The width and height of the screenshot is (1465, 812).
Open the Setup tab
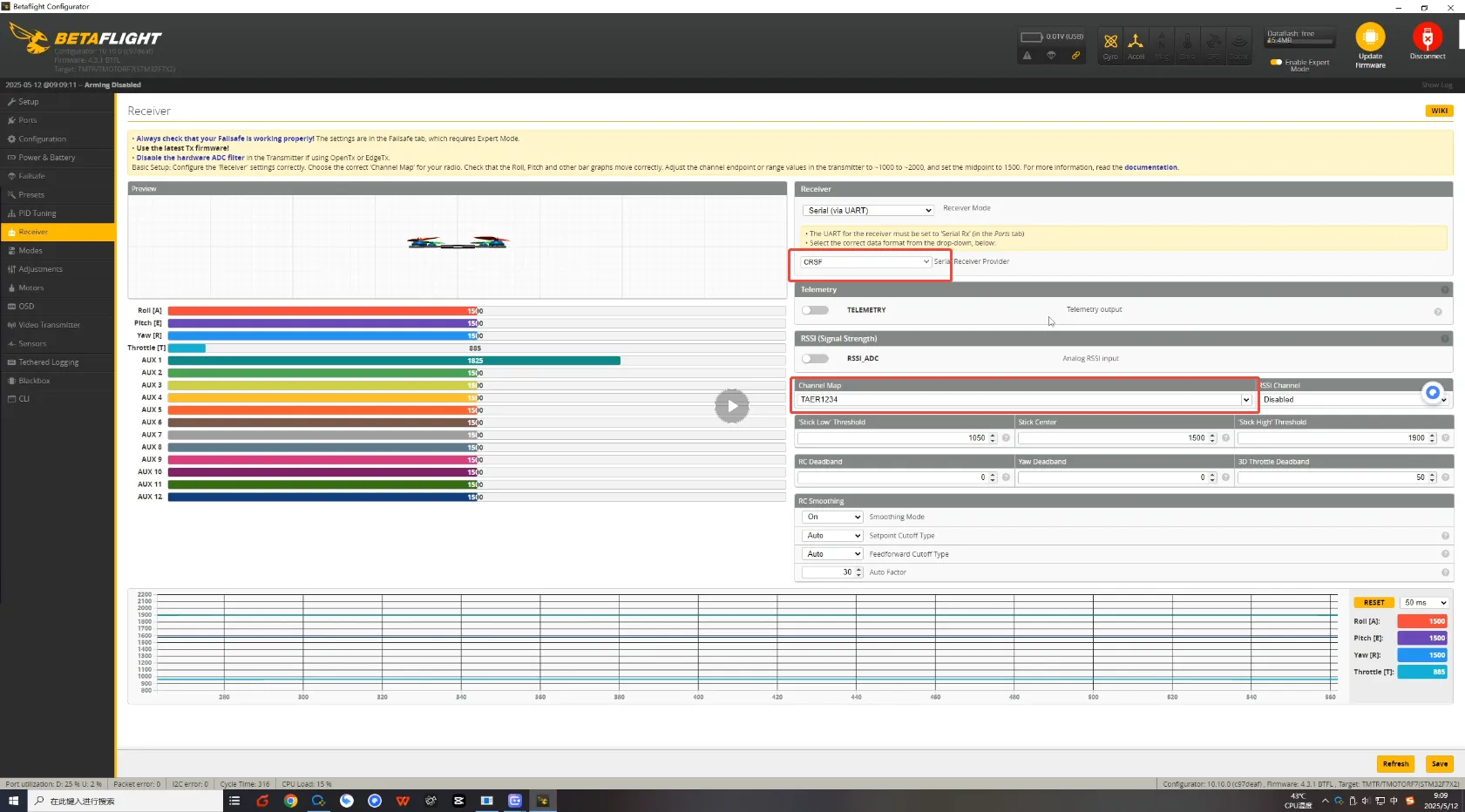[x=58, y=102]
